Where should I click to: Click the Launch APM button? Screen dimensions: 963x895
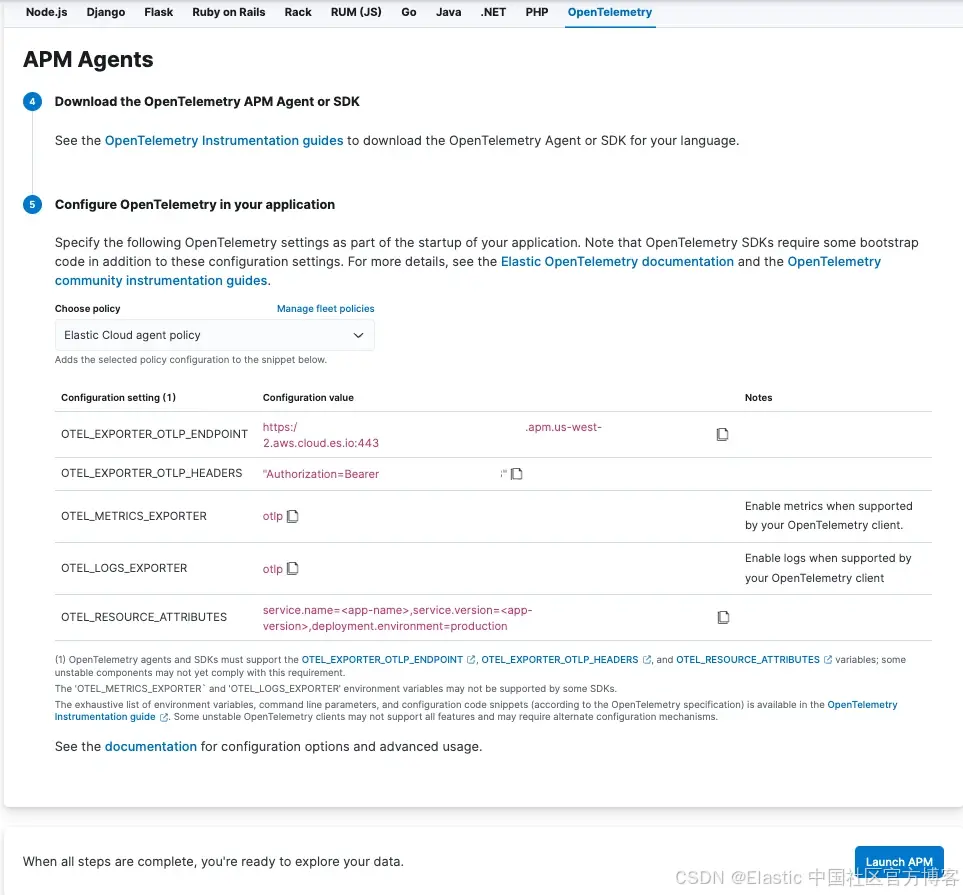pos(899,861)
